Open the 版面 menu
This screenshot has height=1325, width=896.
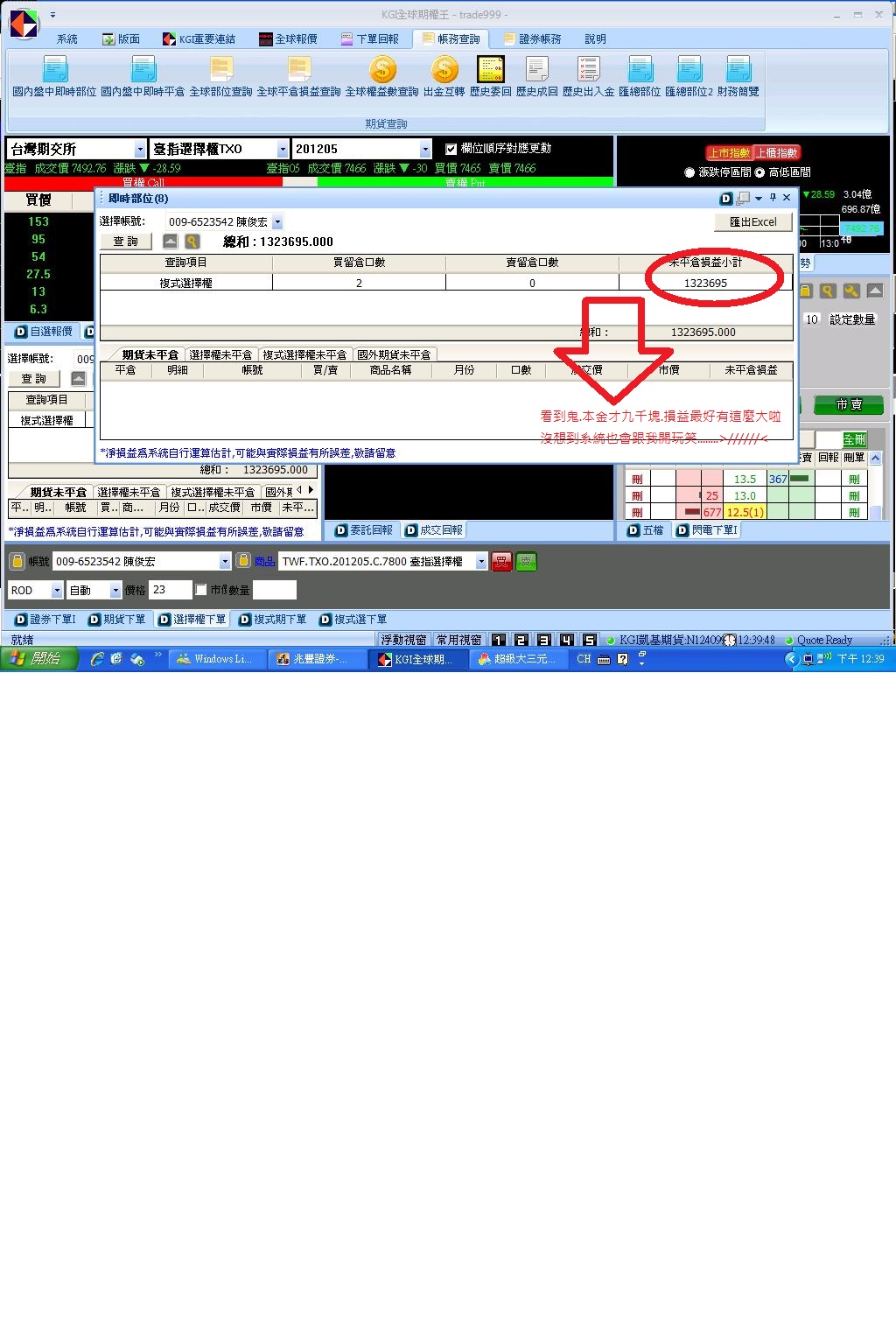pyautogui.click(x=122, y=39)
